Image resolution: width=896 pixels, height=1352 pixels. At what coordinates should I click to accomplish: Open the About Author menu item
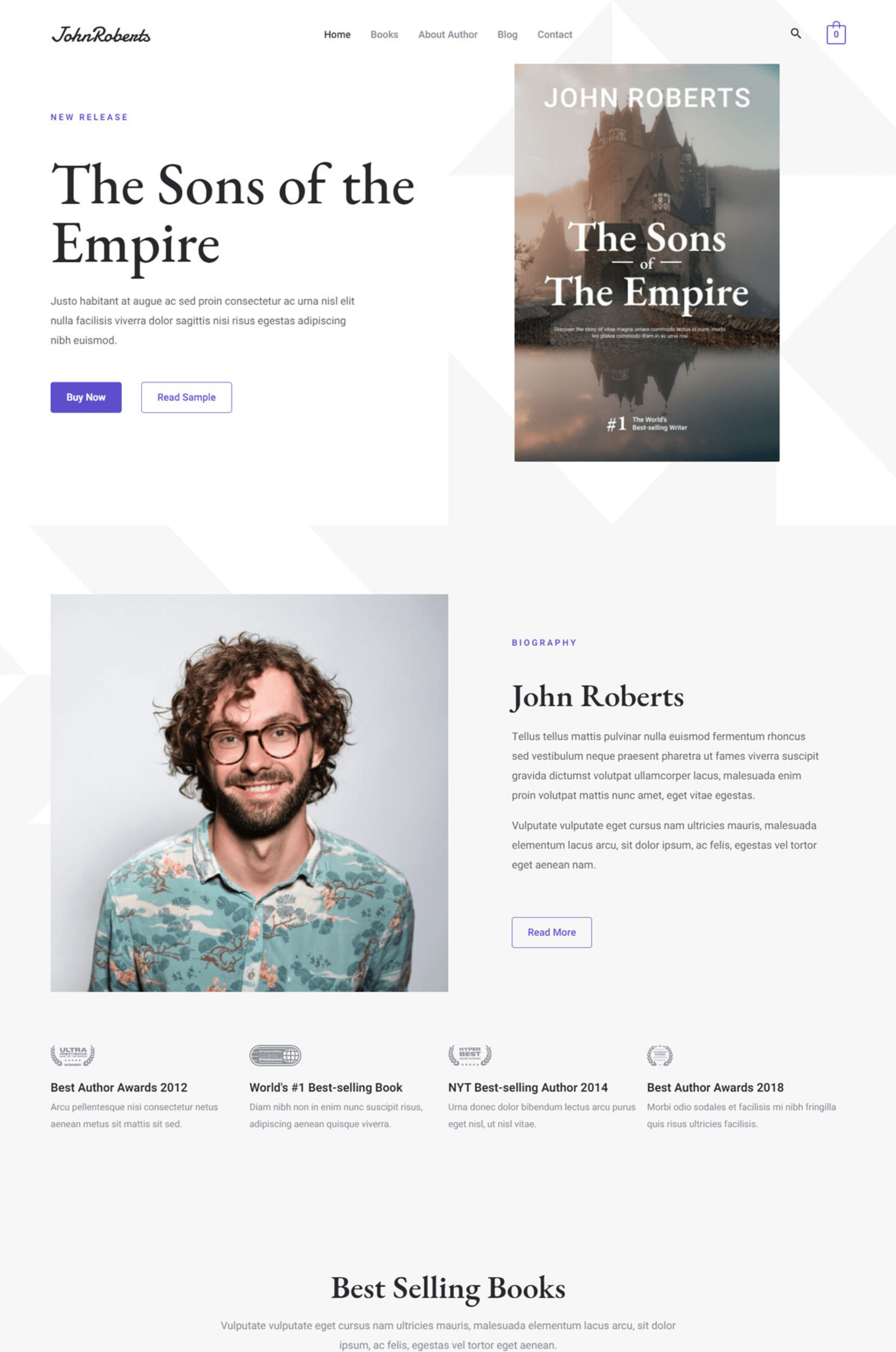447,34
